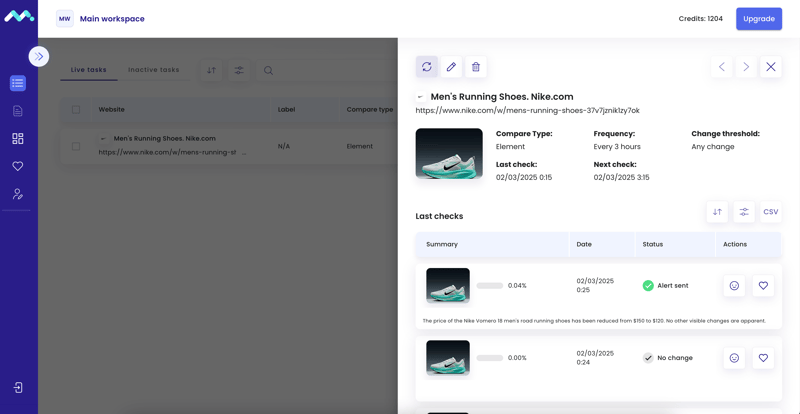The image size is (800, 414).
Task: Toggle the select-all checkbox in table header
Action: coord(76,109)
